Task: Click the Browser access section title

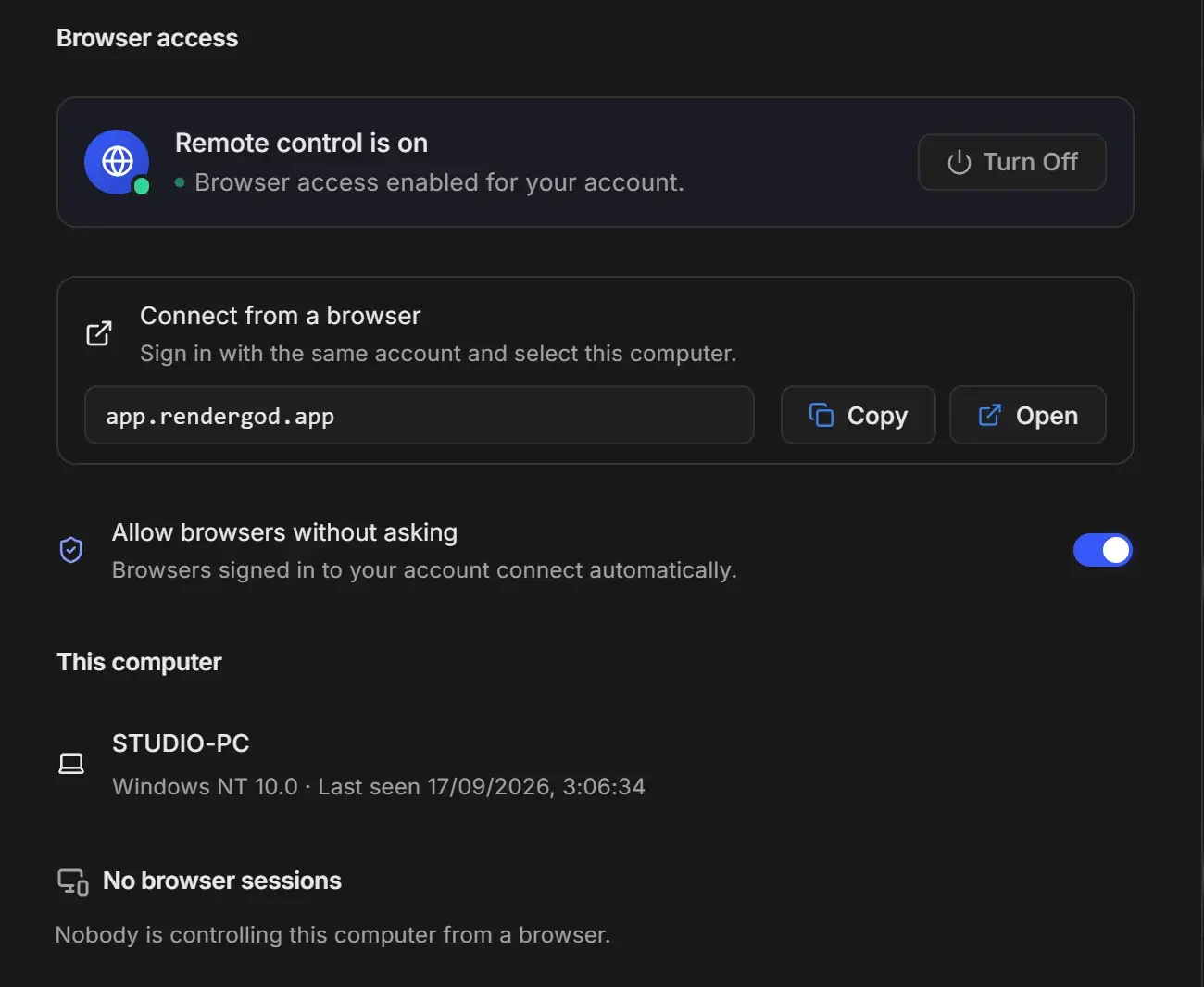Action: 147,38
